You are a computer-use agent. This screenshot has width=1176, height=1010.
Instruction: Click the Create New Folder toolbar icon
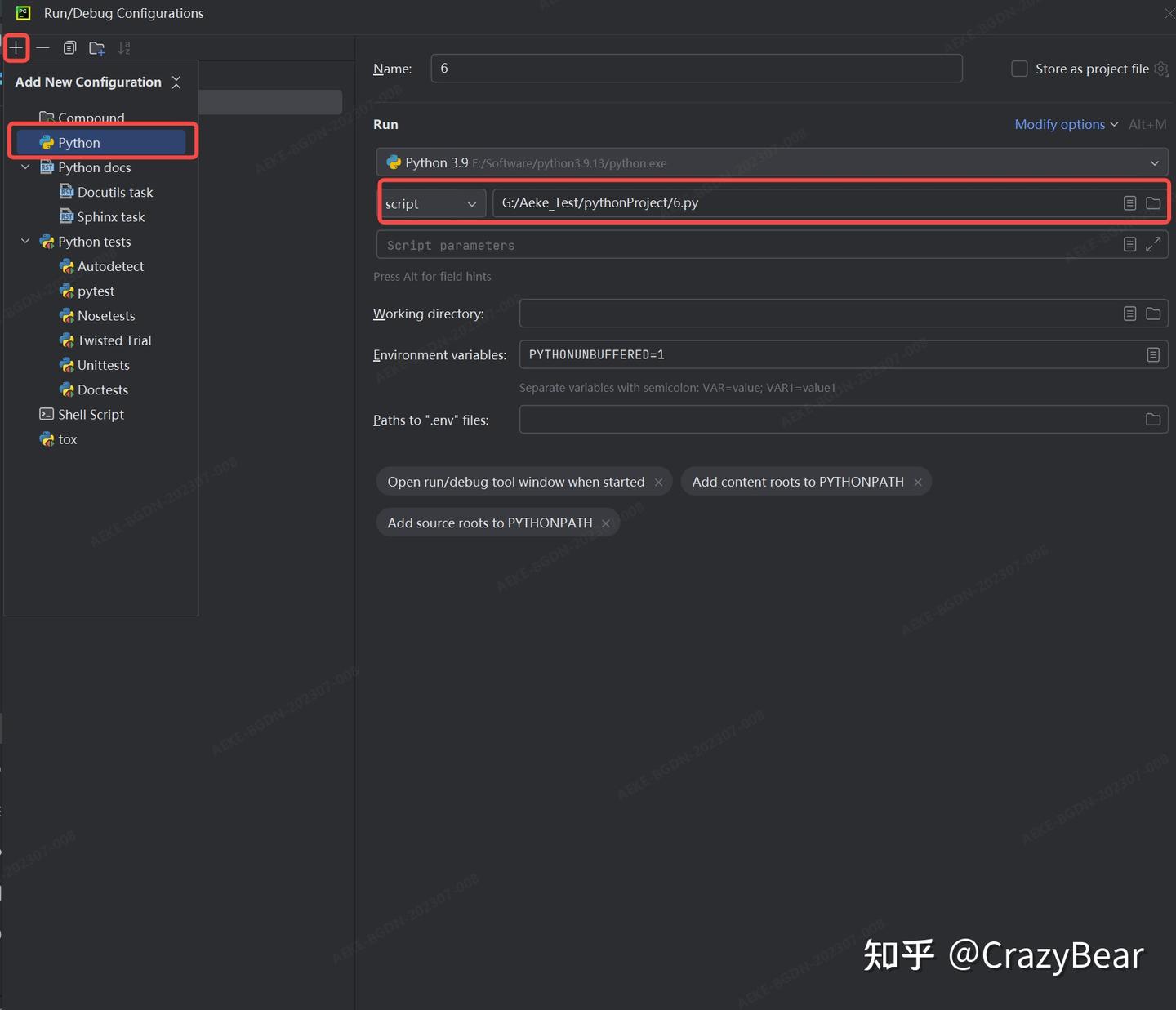tap(96, 48)
